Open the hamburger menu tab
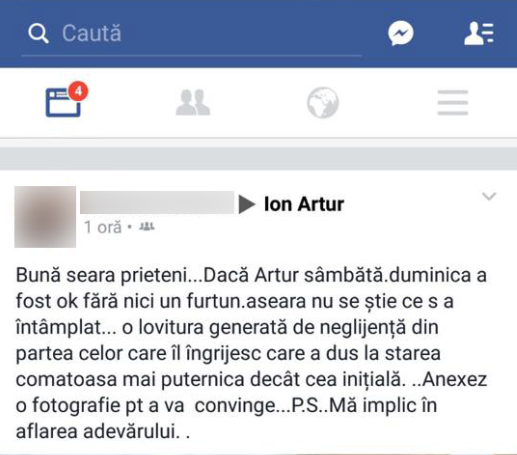This screenshot has height=455, width=517. tap(453, 102)
